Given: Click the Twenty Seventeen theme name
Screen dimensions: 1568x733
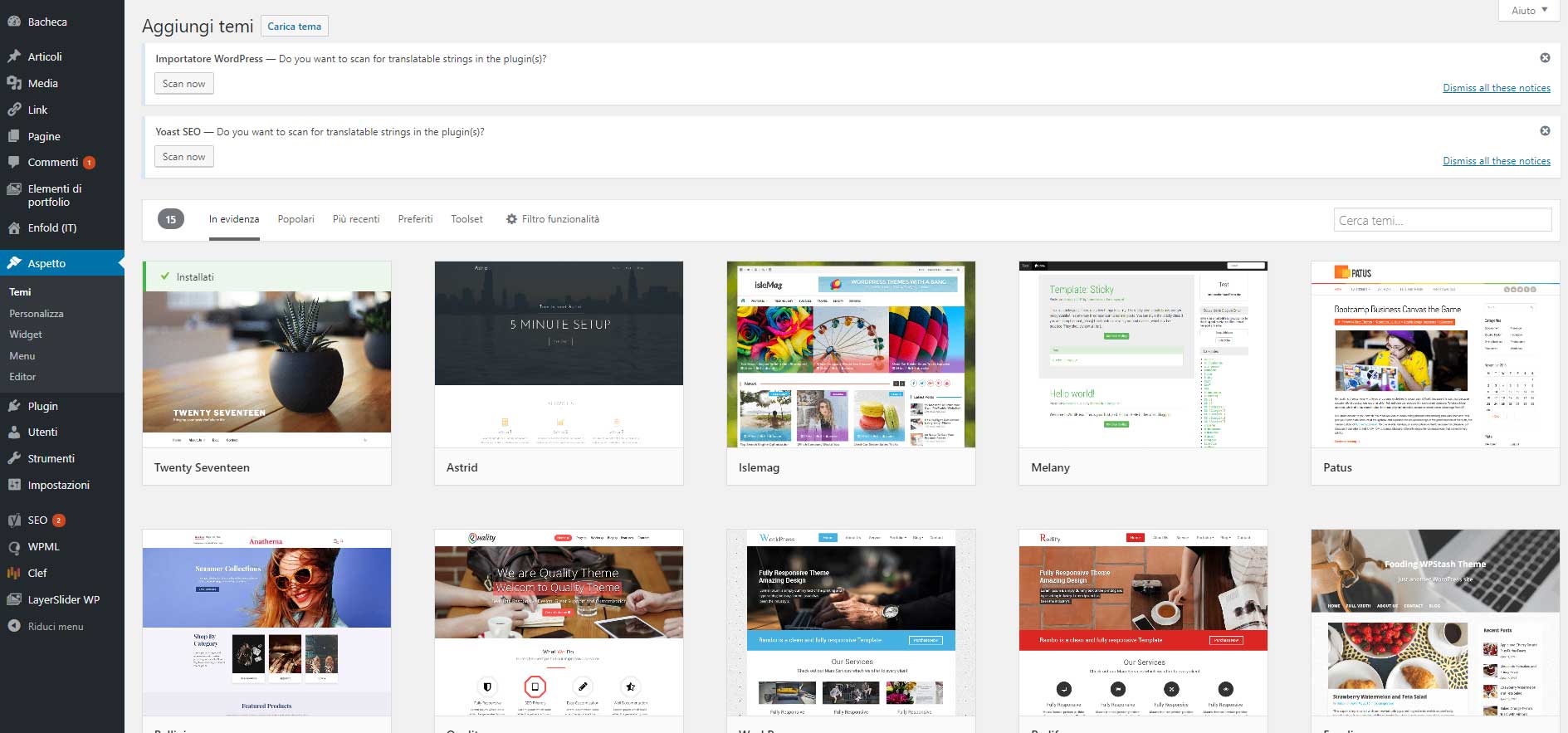Looking at the screenshot, I should (x=202, y=467).
